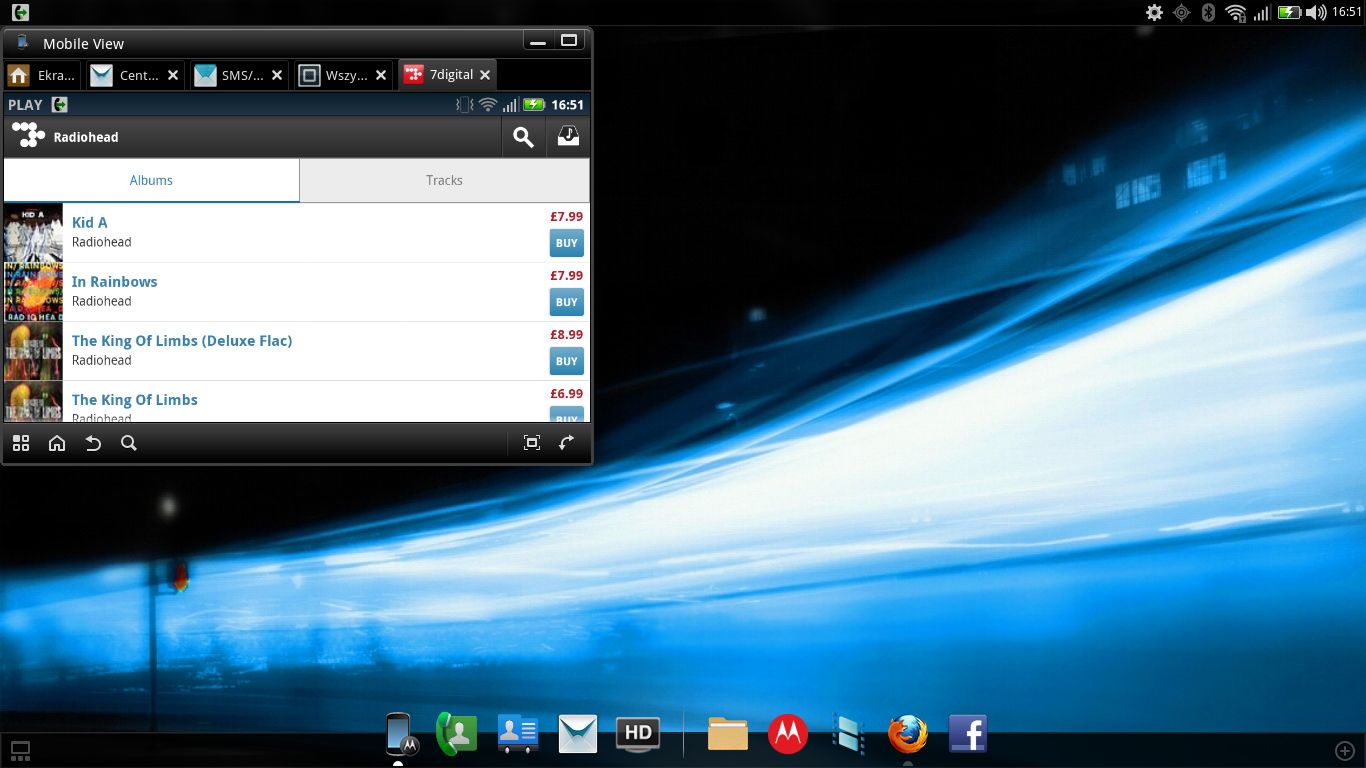Click the £6.99 price label
This screenshot has height=768, width=1366.
(x=566, y=393)
